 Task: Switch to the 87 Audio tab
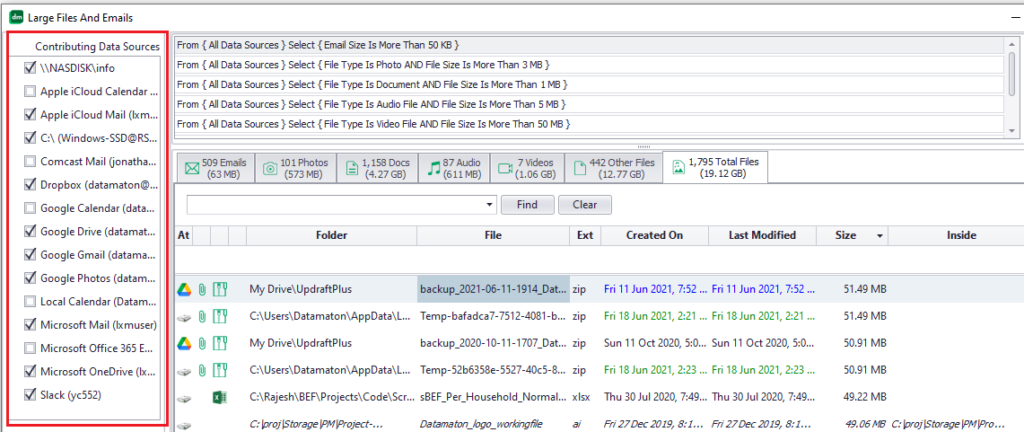click(x=454, y=168)
